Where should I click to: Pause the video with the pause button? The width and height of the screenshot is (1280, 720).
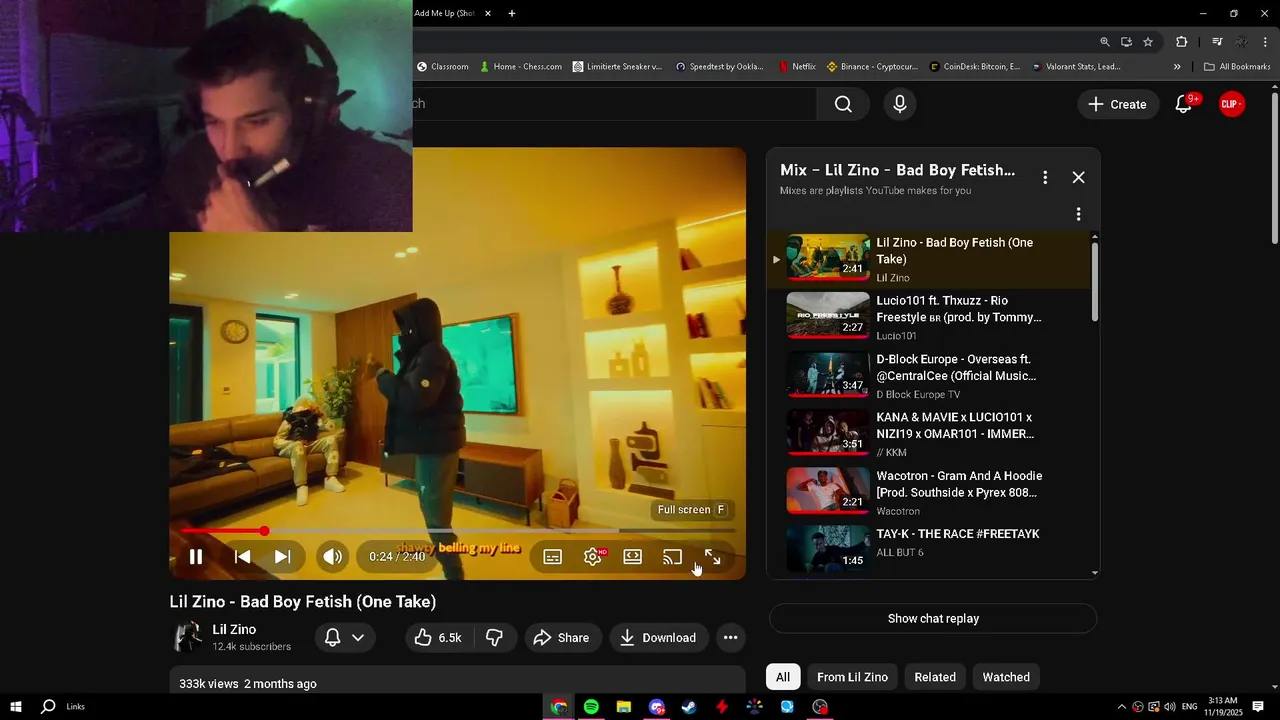196,557
